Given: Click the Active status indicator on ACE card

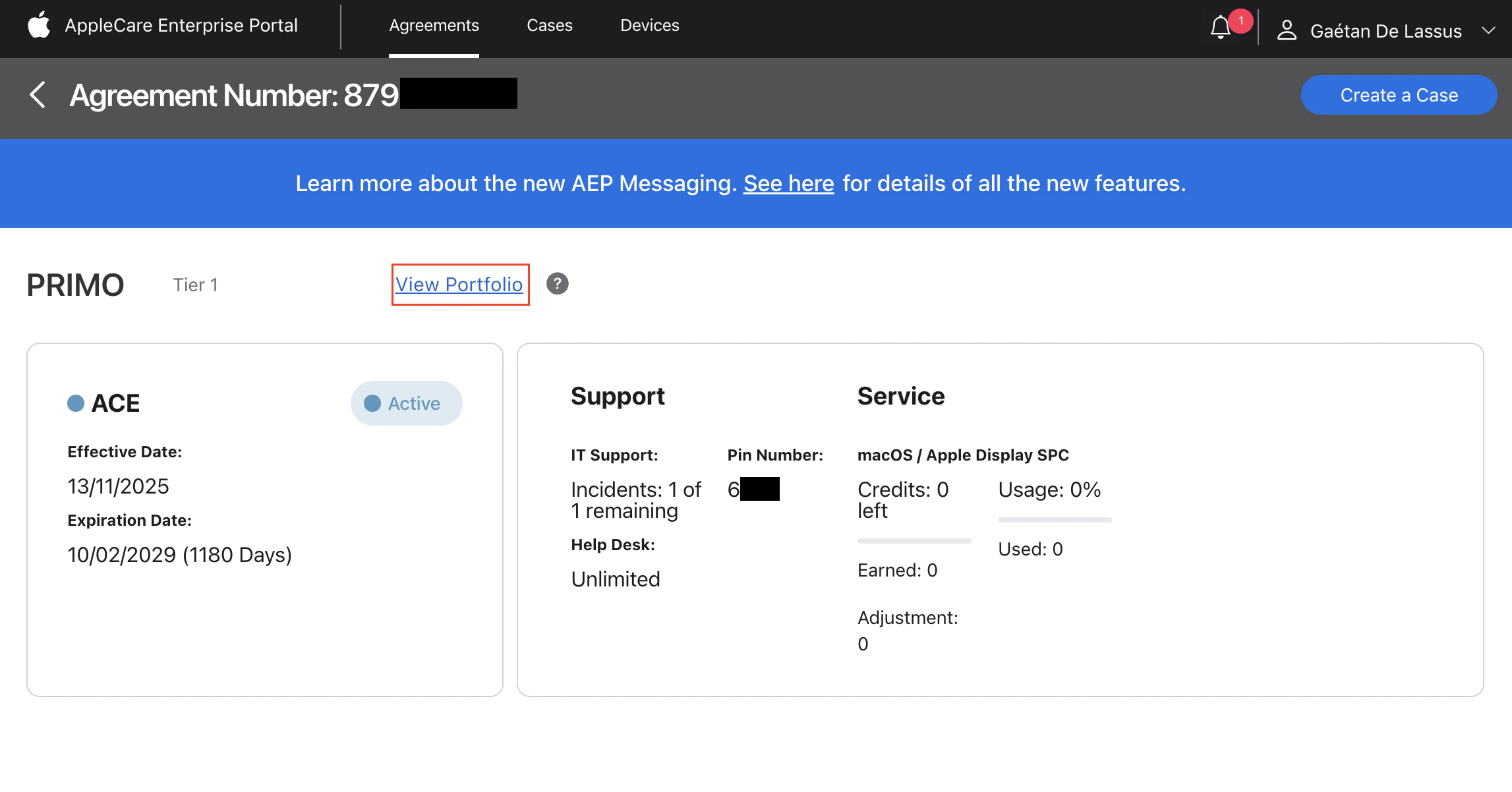Looking at the screenshot, I should tap(406, 403).
